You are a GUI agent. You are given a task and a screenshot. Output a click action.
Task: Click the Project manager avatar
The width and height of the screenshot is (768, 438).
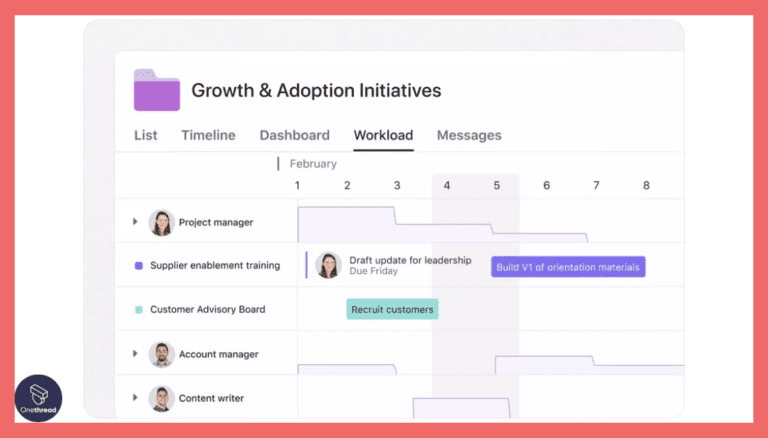[161, 222]
